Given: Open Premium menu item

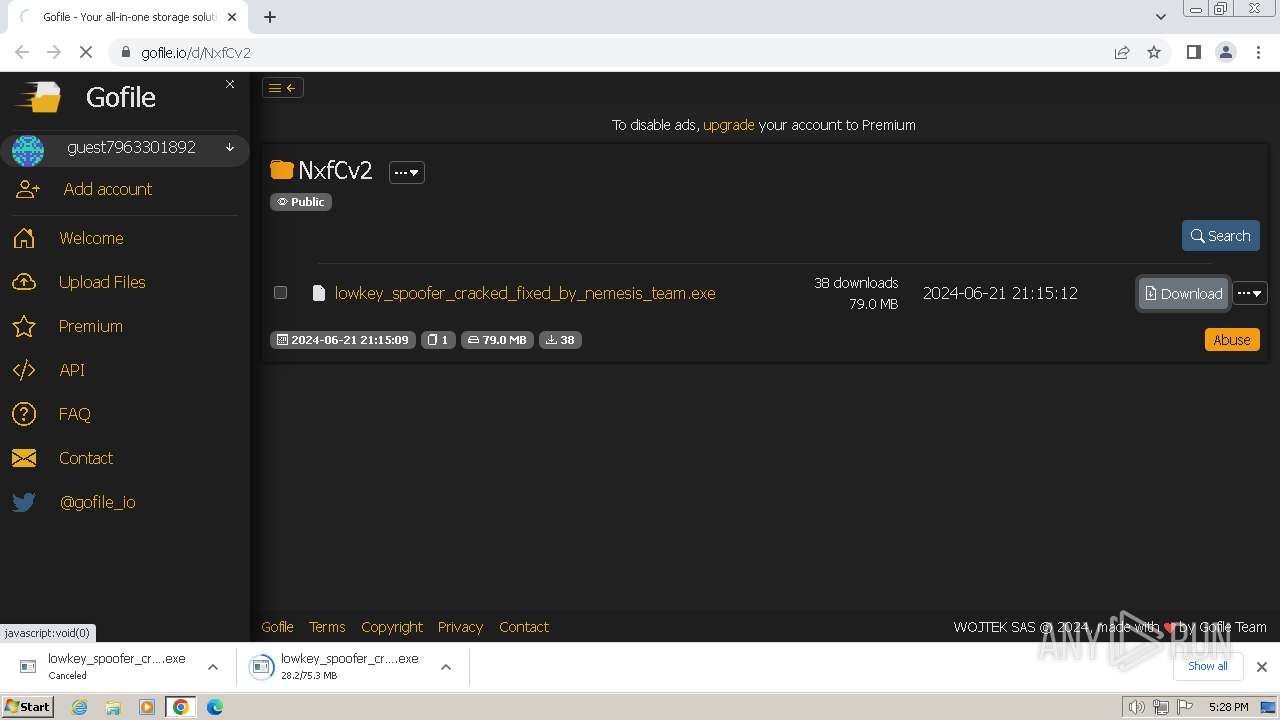Looking at the screenshot, I should coord(91,326).
